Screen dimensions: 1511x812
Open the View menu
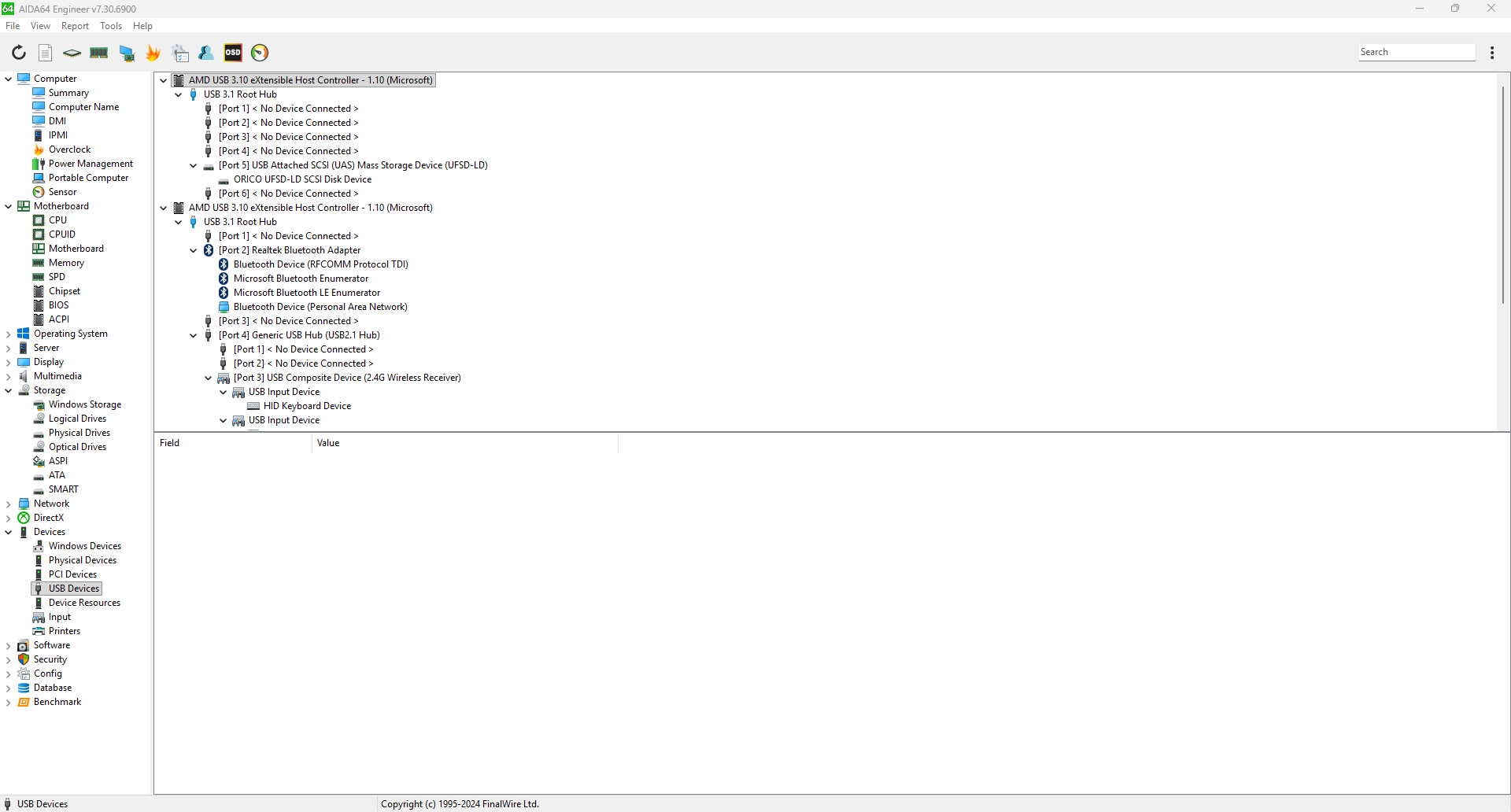coord(40,26)
